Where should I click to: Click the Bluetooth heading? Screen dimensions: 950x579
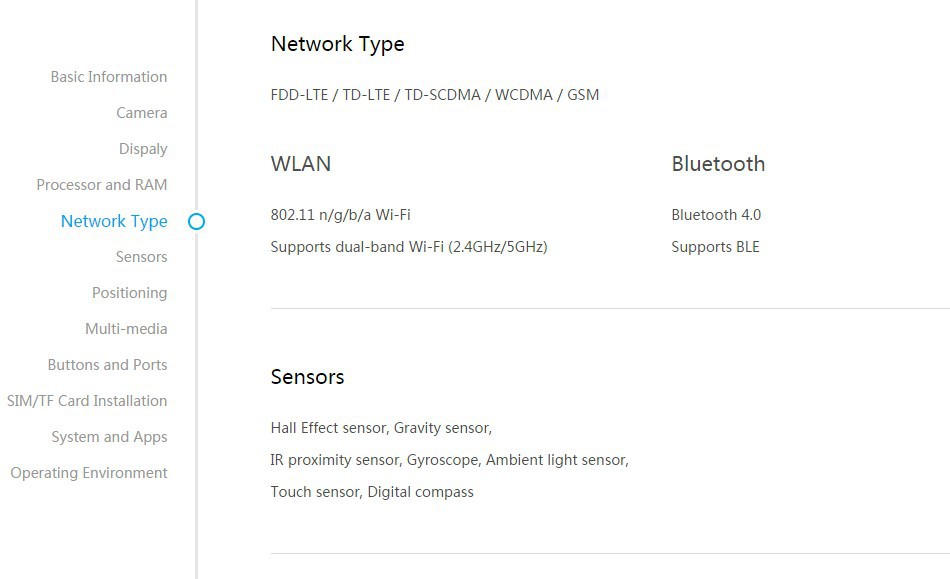point(718,164)
